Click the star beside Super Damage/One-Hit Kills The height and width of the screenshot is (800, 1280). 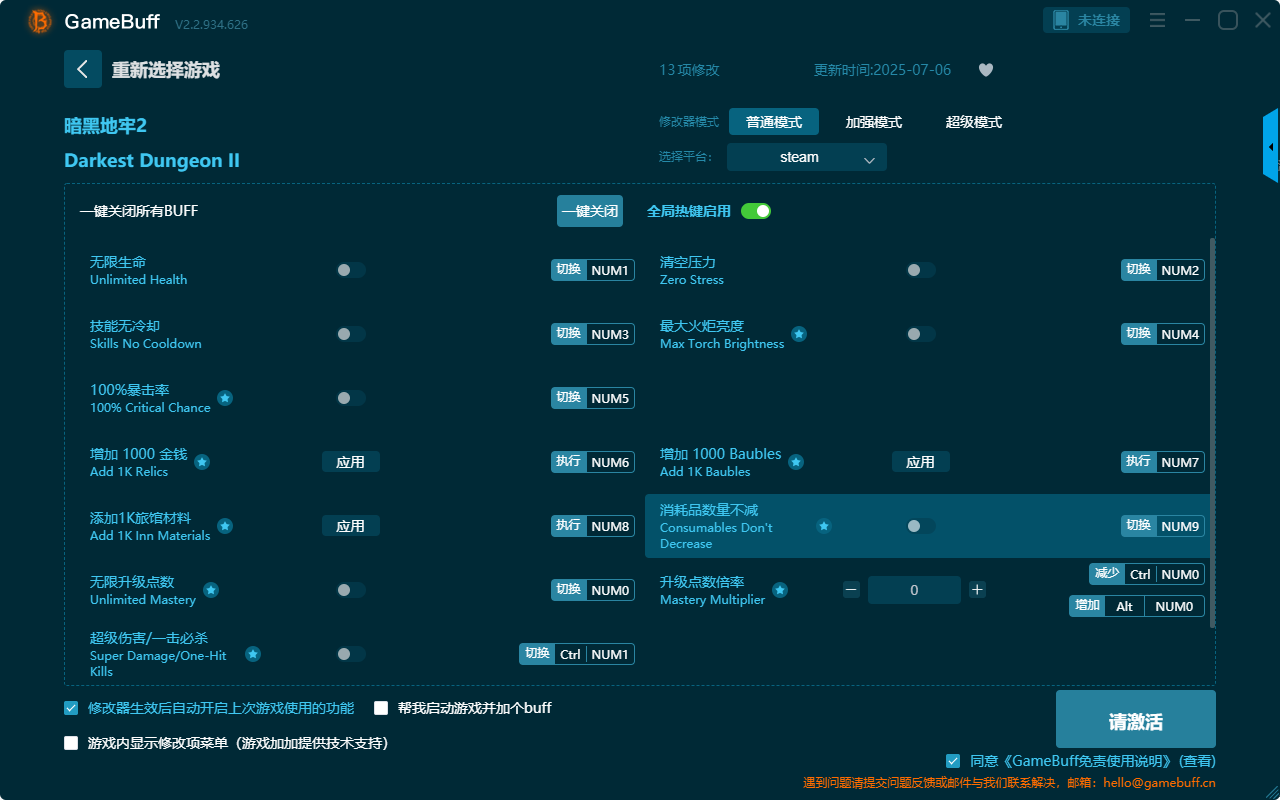(x=253, y=654)
